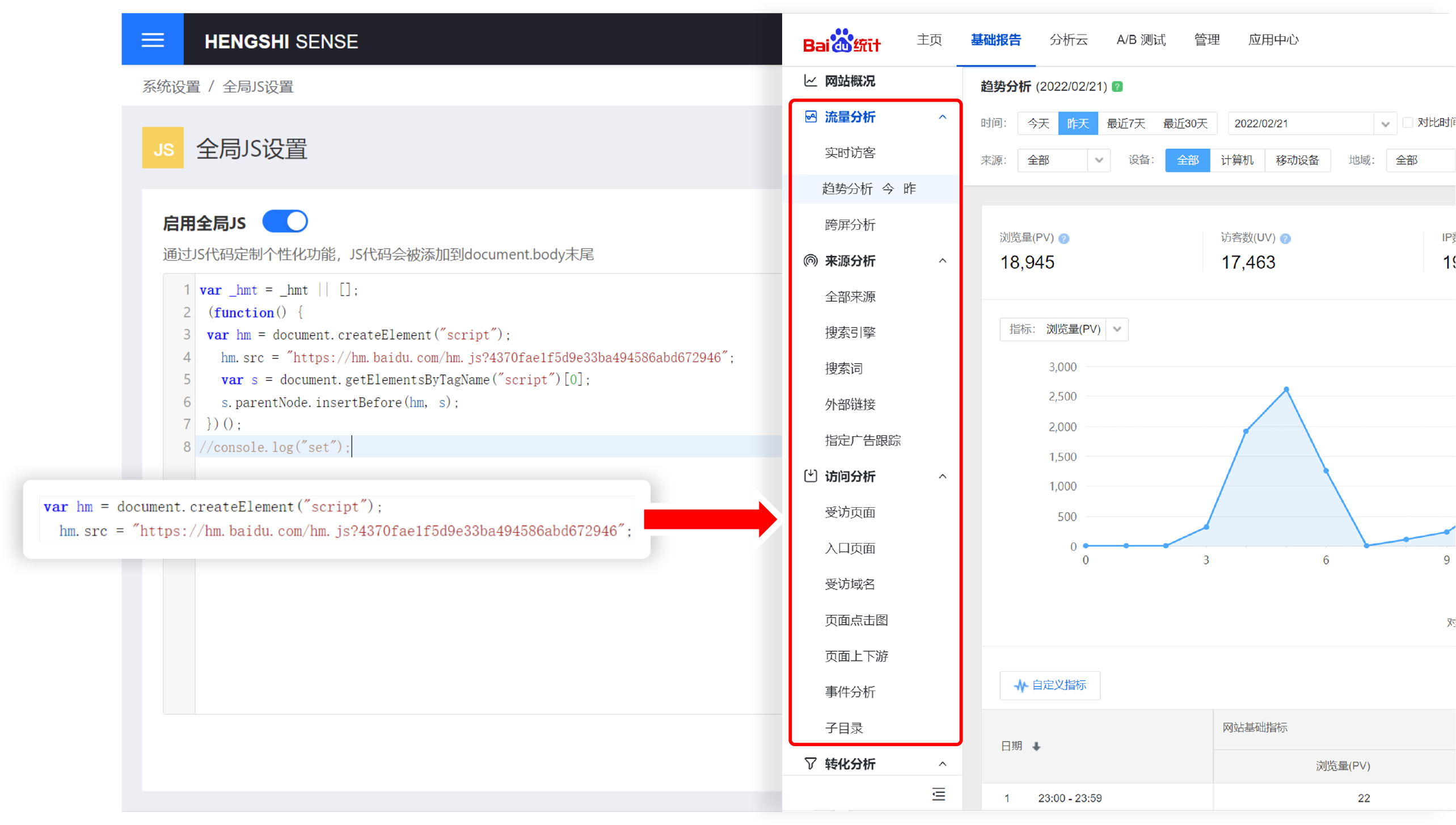This screenshot has width=1456, height=825.
Task: Collapse the 访问分析 section
Action: click(x=943, y=476)
